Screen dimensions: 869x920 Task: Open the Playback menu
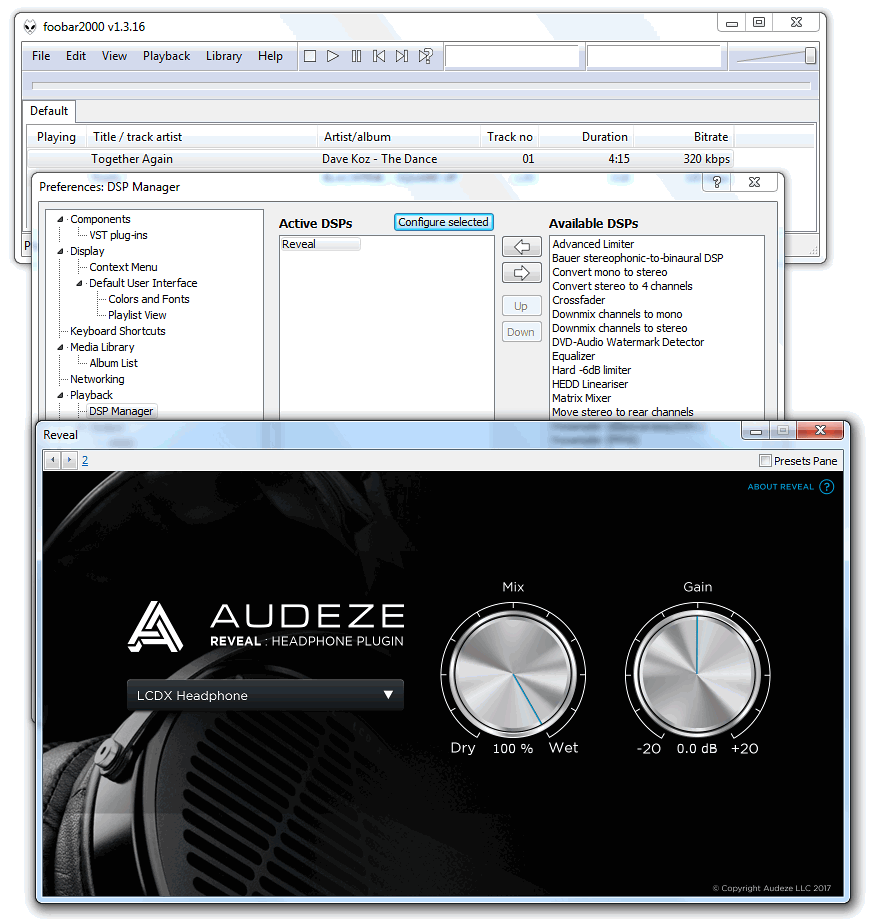167,56
